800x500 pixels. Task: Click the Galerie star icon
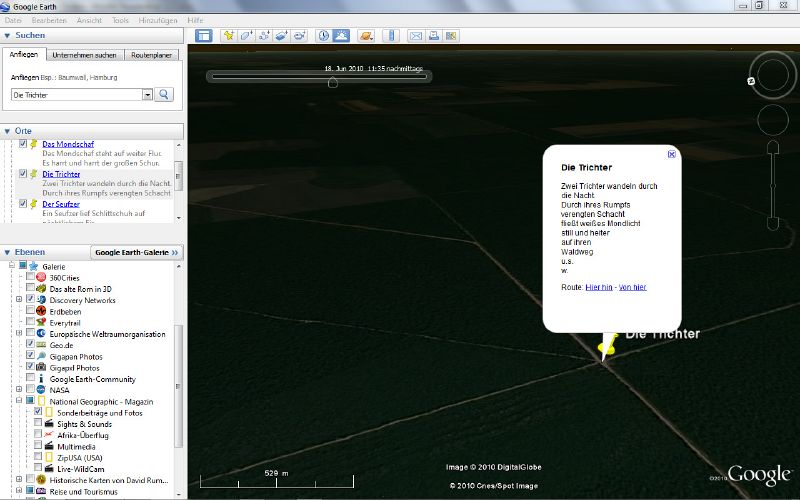coord(34,266)
